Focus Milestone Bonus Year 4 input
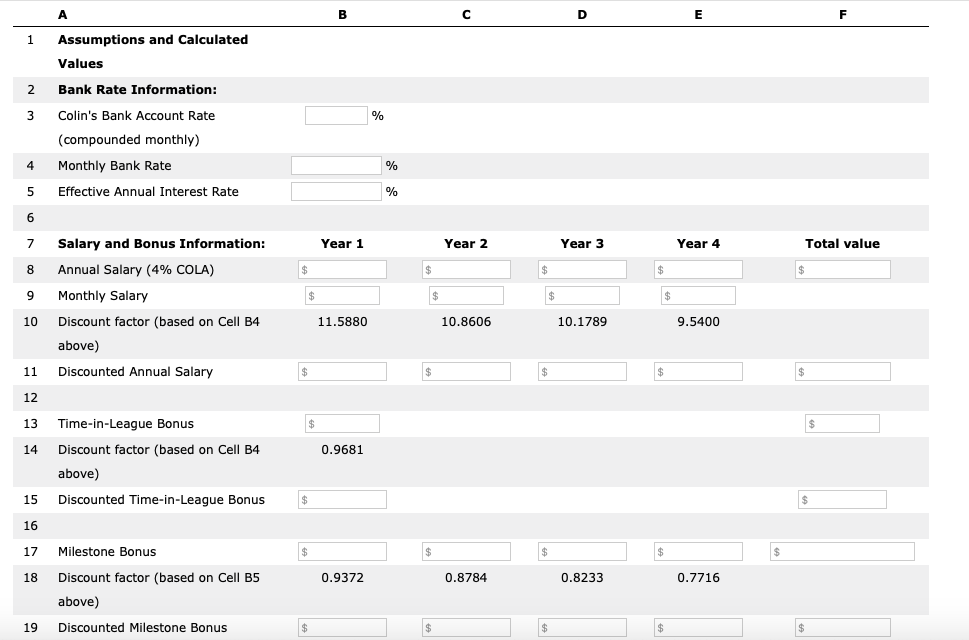Screen dimensions: 969x640 coord(698,551)
